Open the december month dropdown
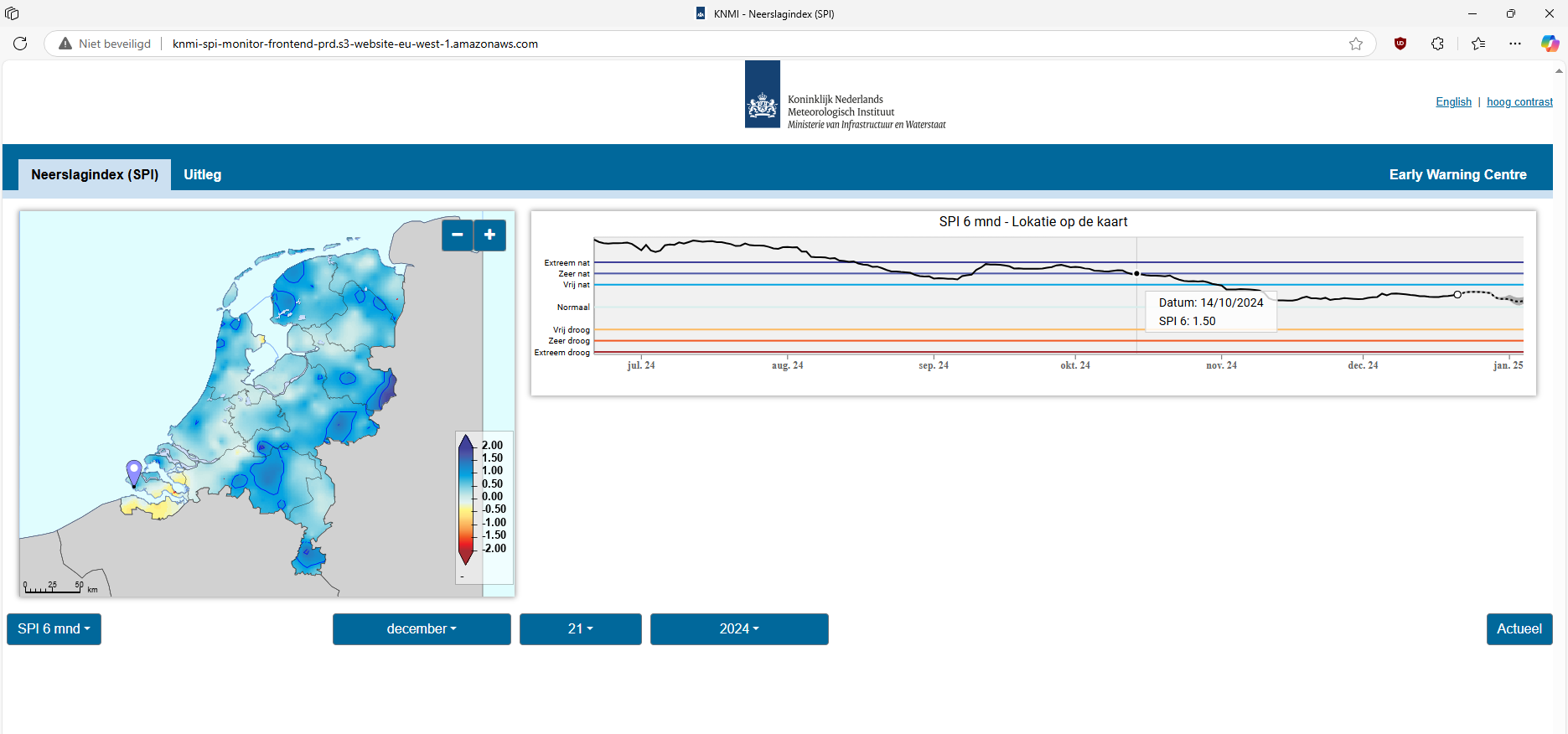This screenshot has width=1568, height=734. click(x=422, y=629)
